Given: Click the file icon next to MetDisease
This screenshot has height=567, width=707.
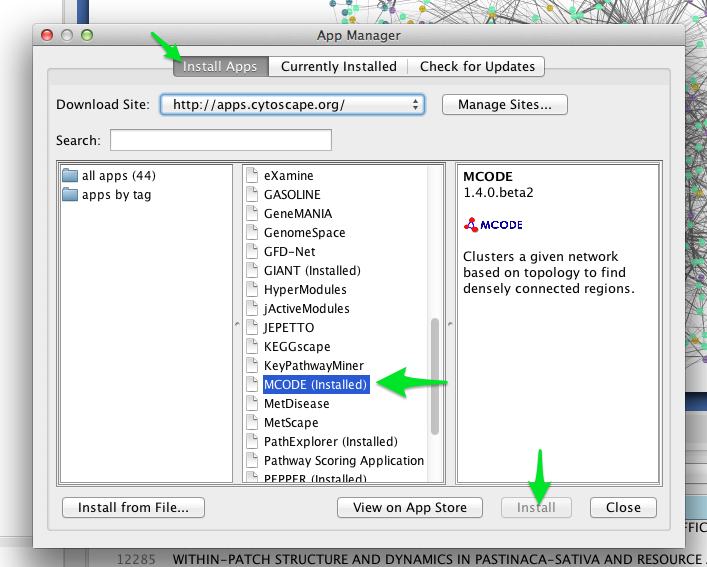Looking at the screenshot, I should point(252,403).
